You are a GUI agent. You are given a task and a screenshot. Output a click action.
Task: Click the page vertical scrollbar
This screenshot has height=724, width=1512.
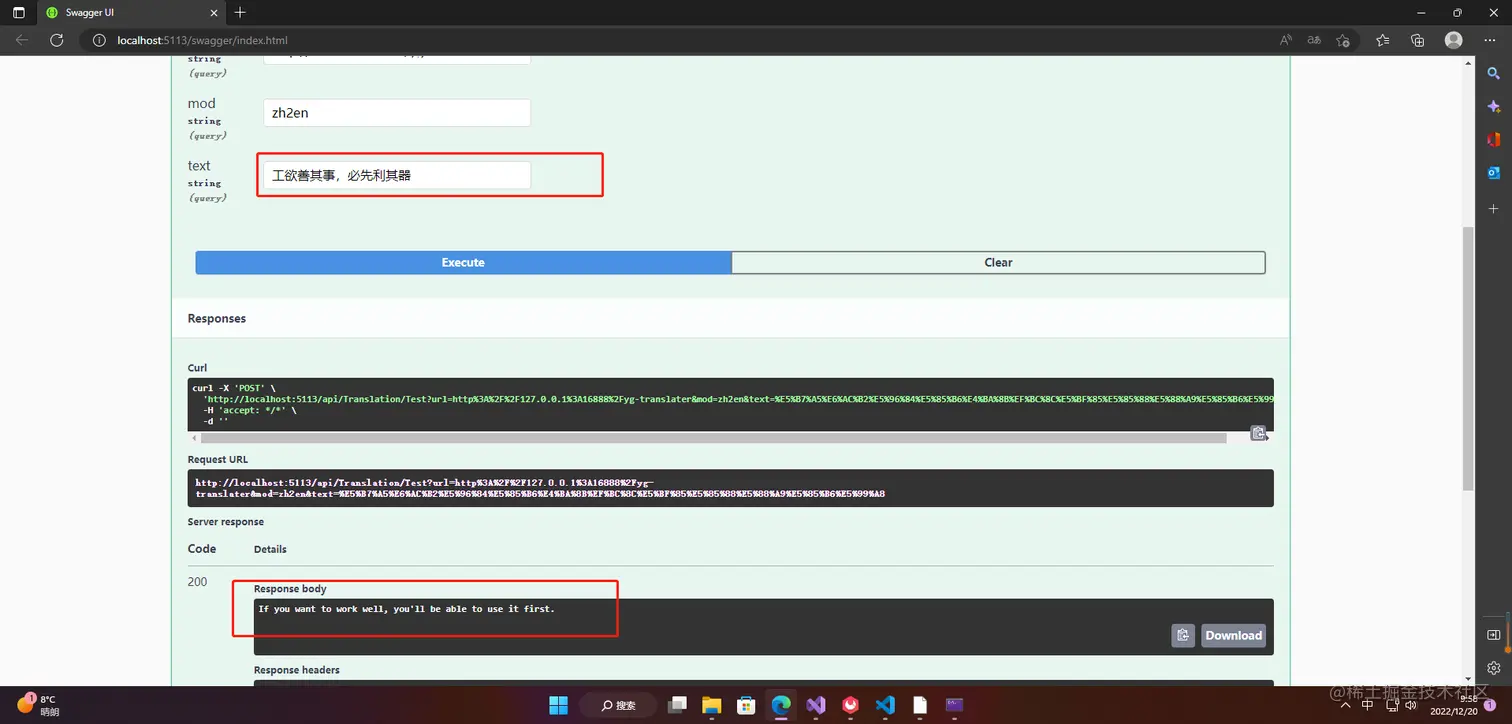(x=1468, y=358)
